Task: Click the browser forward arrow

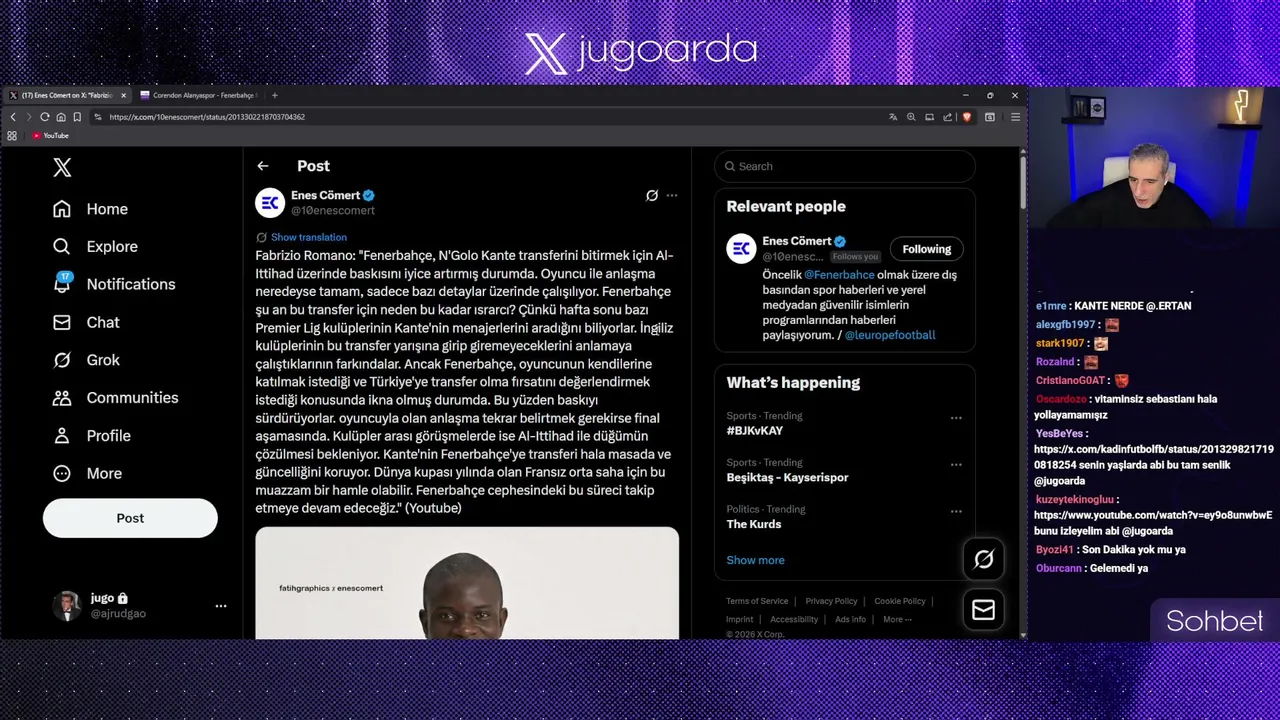Action: [x=28, y=117]
